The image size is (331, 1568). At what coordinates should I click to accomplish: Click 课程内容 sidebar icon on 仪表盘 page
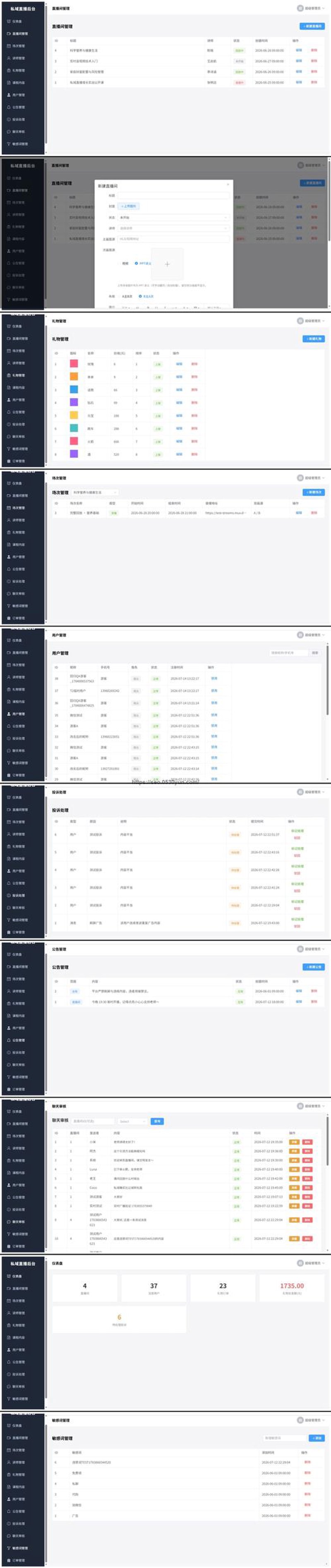pos(9,1337)
